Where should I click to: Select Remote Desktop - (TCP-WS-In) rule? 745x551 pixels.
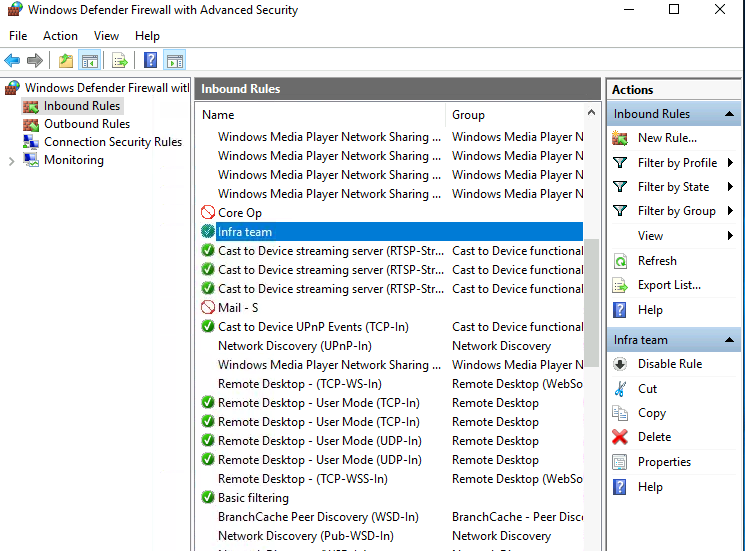300,384
